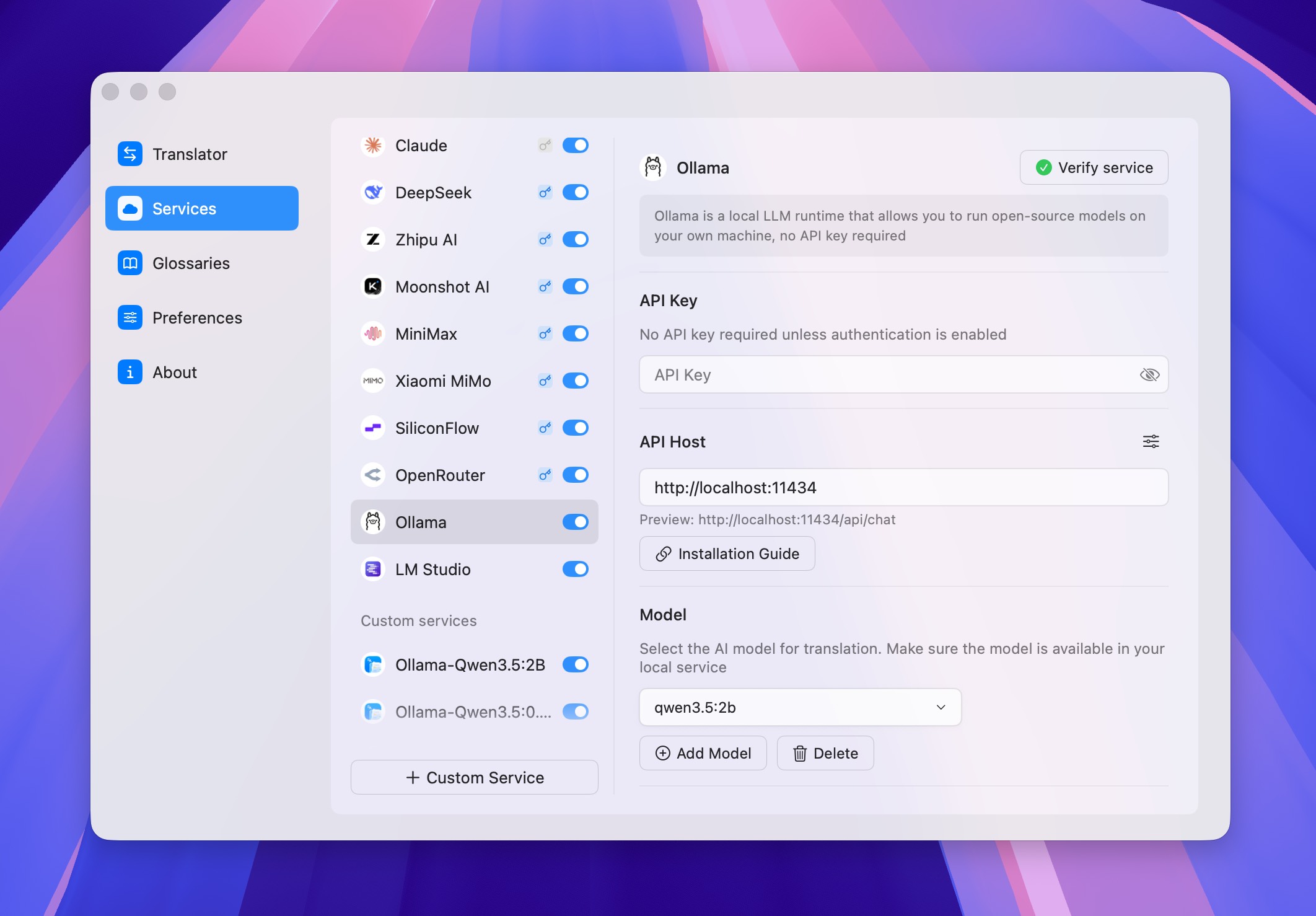Click the key icon next to SiliconFlow
The image size is (1316, 916).
[x=545, y=428]
